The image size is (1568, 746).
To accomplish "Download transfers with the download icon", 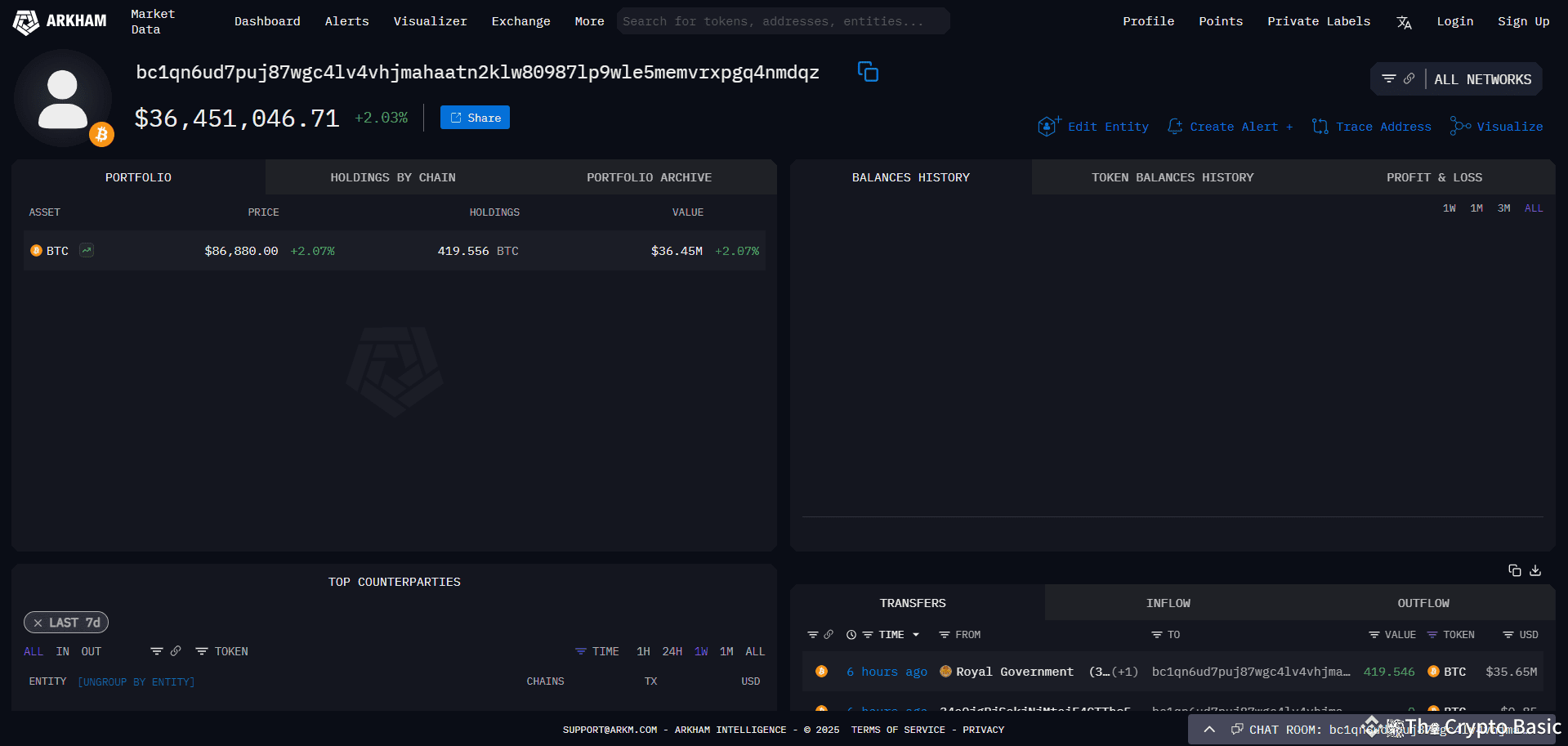I will tap(1535, 570).
